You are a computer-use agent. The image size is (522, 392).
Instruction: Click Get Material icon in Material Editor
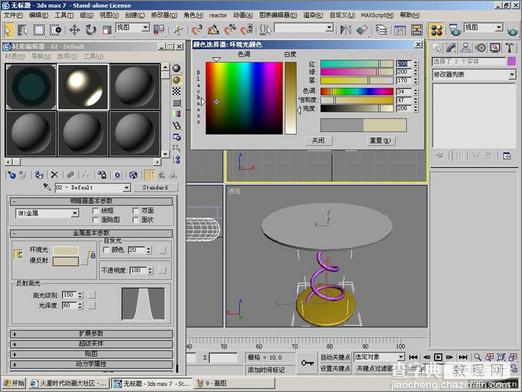pyautogui.click(x=12, y=175)
